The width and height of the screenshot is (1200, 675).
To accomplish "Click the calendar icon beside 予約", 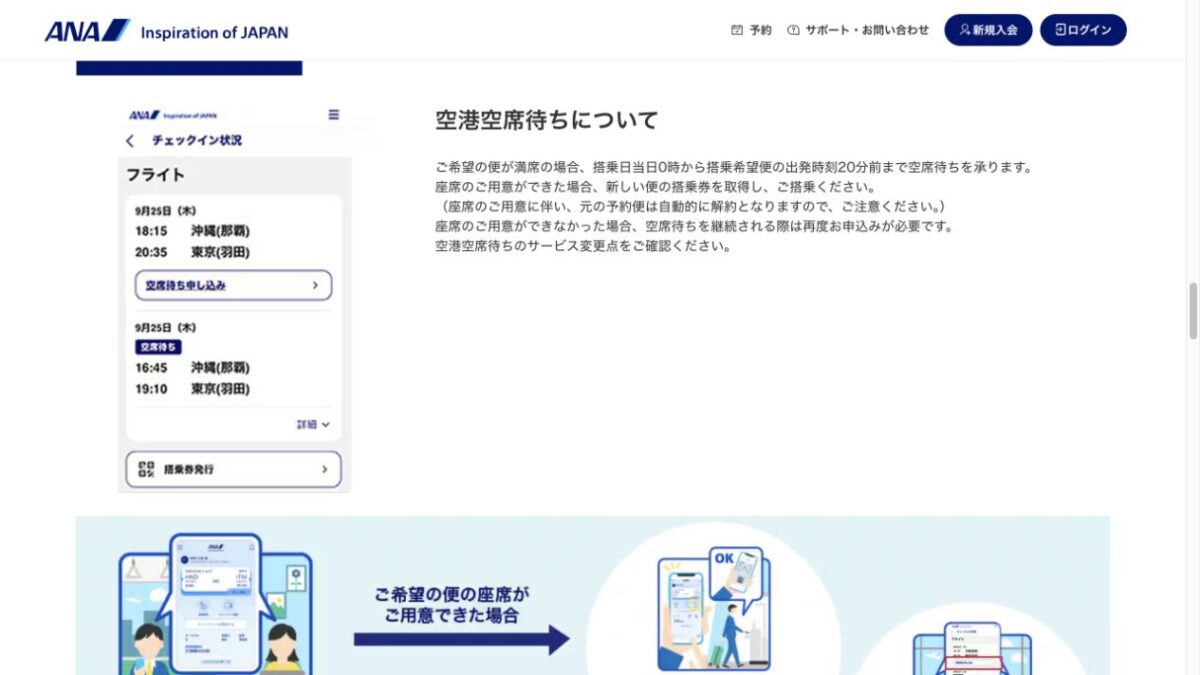I will (738, 30).
